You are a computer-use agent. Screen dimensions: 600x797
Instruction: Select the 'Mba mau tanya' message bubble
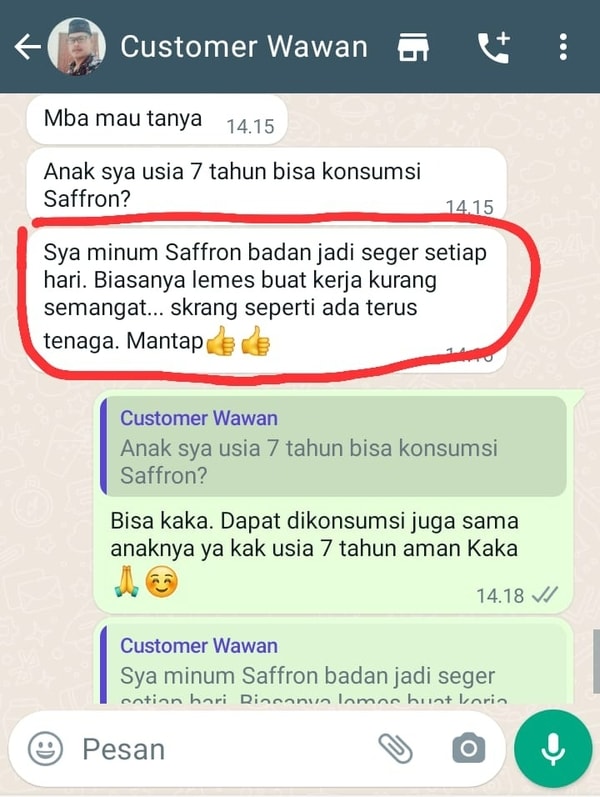pos(157,119)
